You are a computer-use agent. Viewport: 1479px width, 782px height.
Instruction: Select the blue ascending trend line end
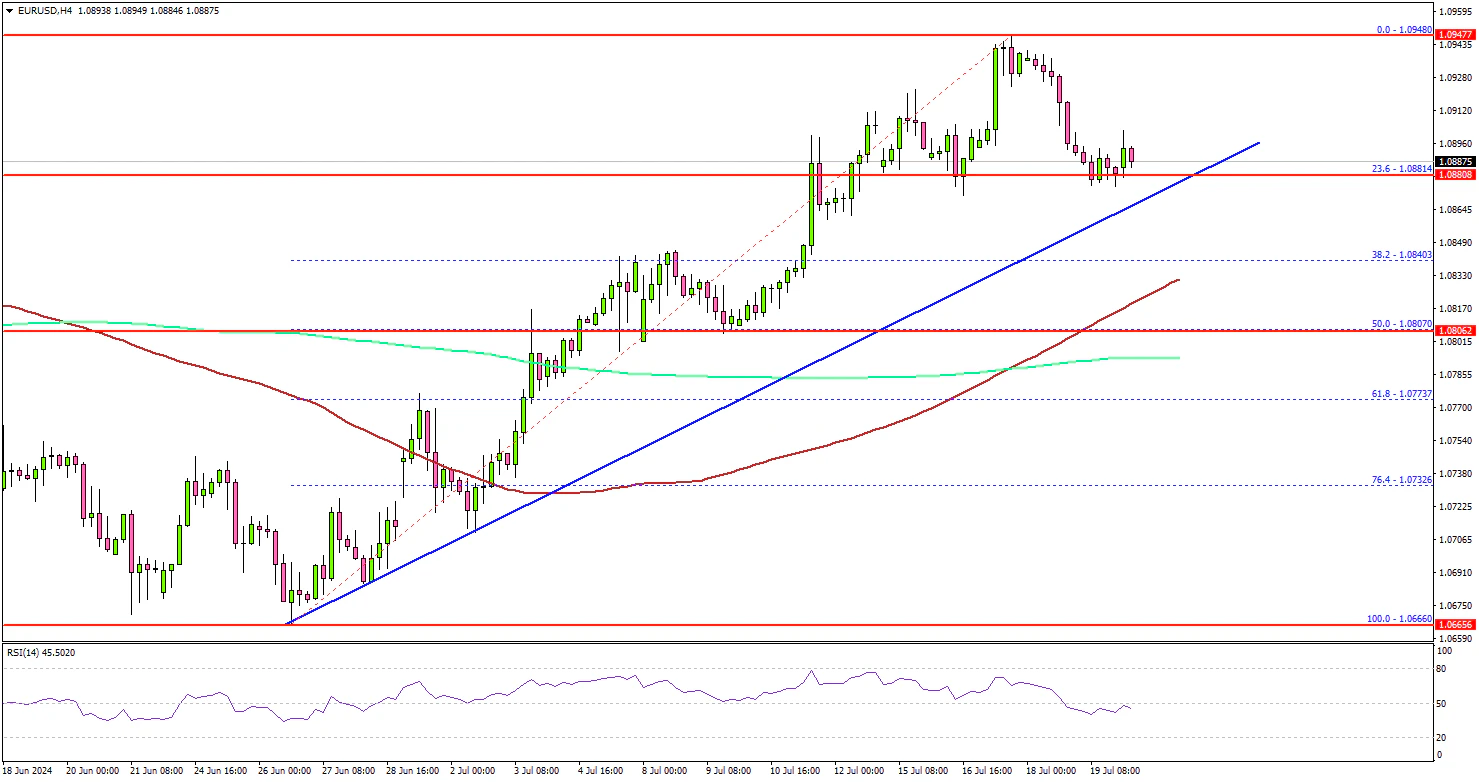tap(1258, 143)
